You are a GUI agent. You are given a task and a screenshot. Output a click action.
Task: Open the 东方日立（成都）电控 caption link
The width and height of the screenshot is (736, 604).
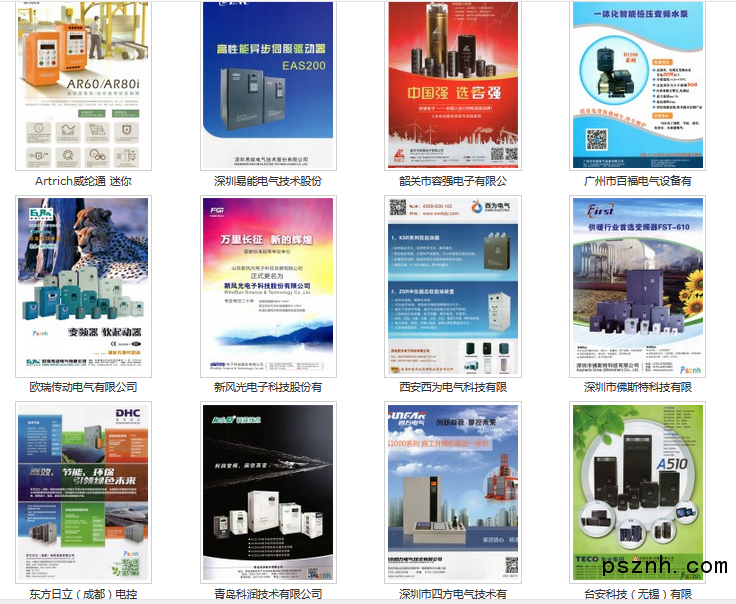pyautogui.click(x=83, y=594)
